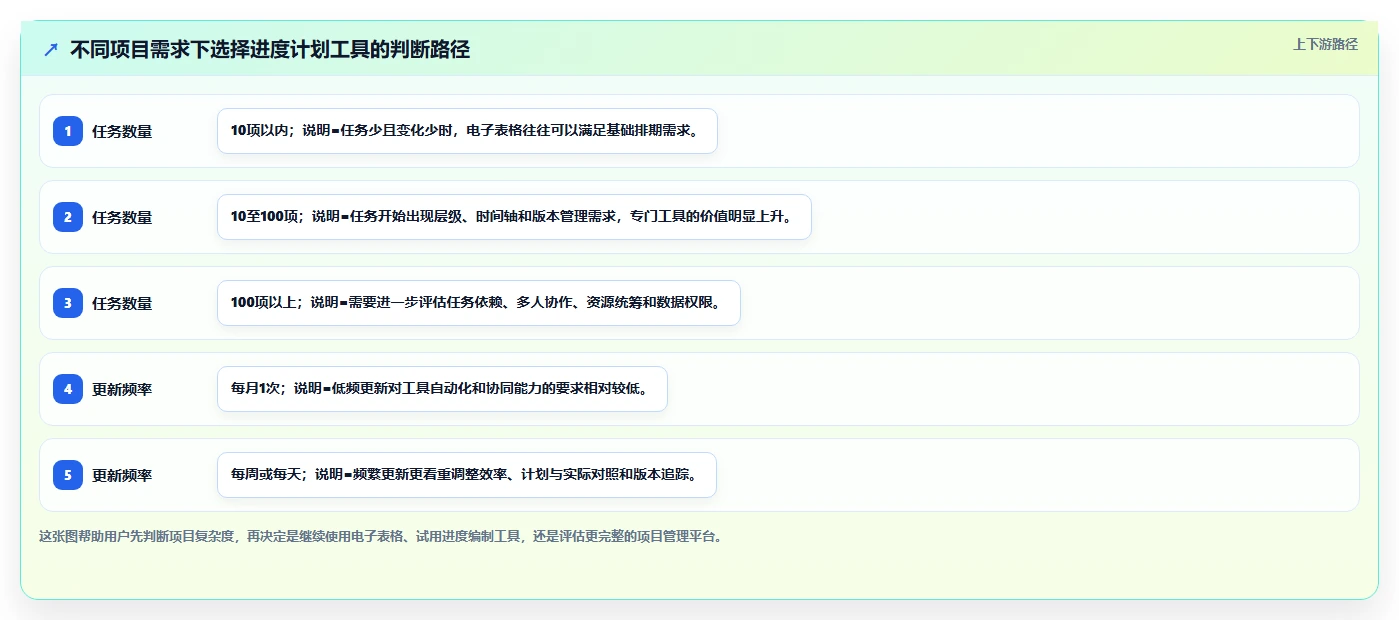Image resolution: width=1399 pixels, height=620 pixels.
Task: Click the 任务数量 label in step 1
Action: [122, 131]
